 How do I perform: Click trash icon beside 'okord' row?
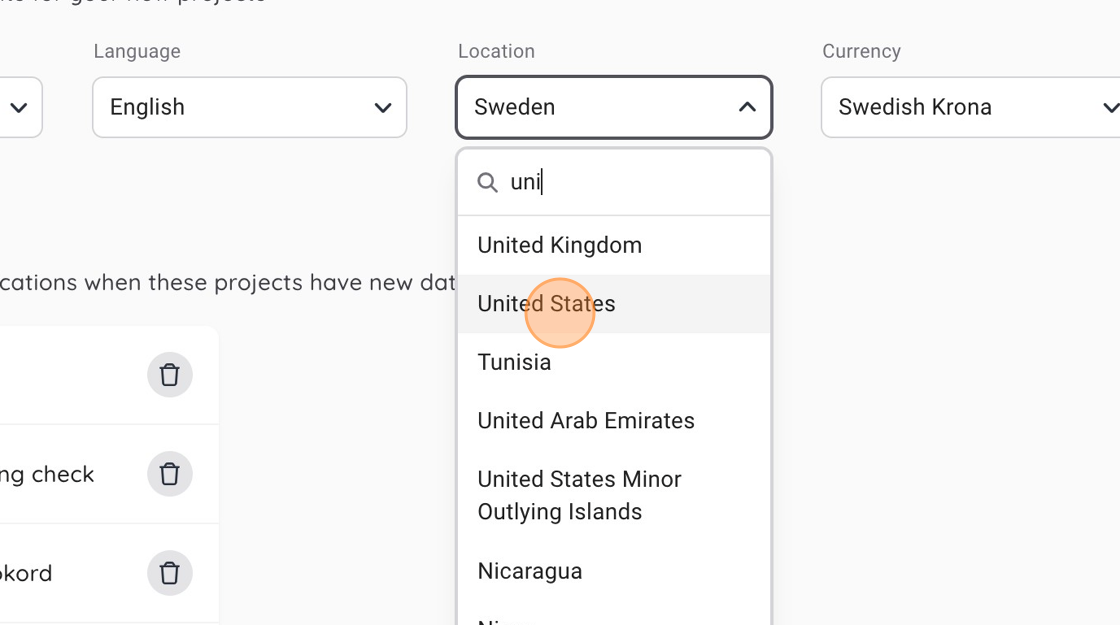pos(170,573)
